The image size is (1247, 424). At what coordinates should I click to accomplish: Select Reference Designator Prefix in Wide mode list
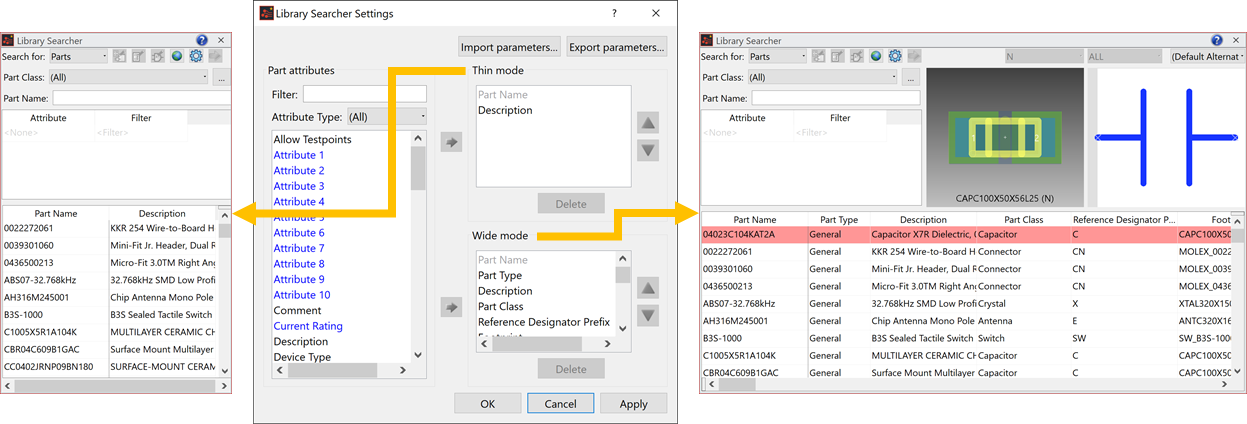tap(544, 322)
